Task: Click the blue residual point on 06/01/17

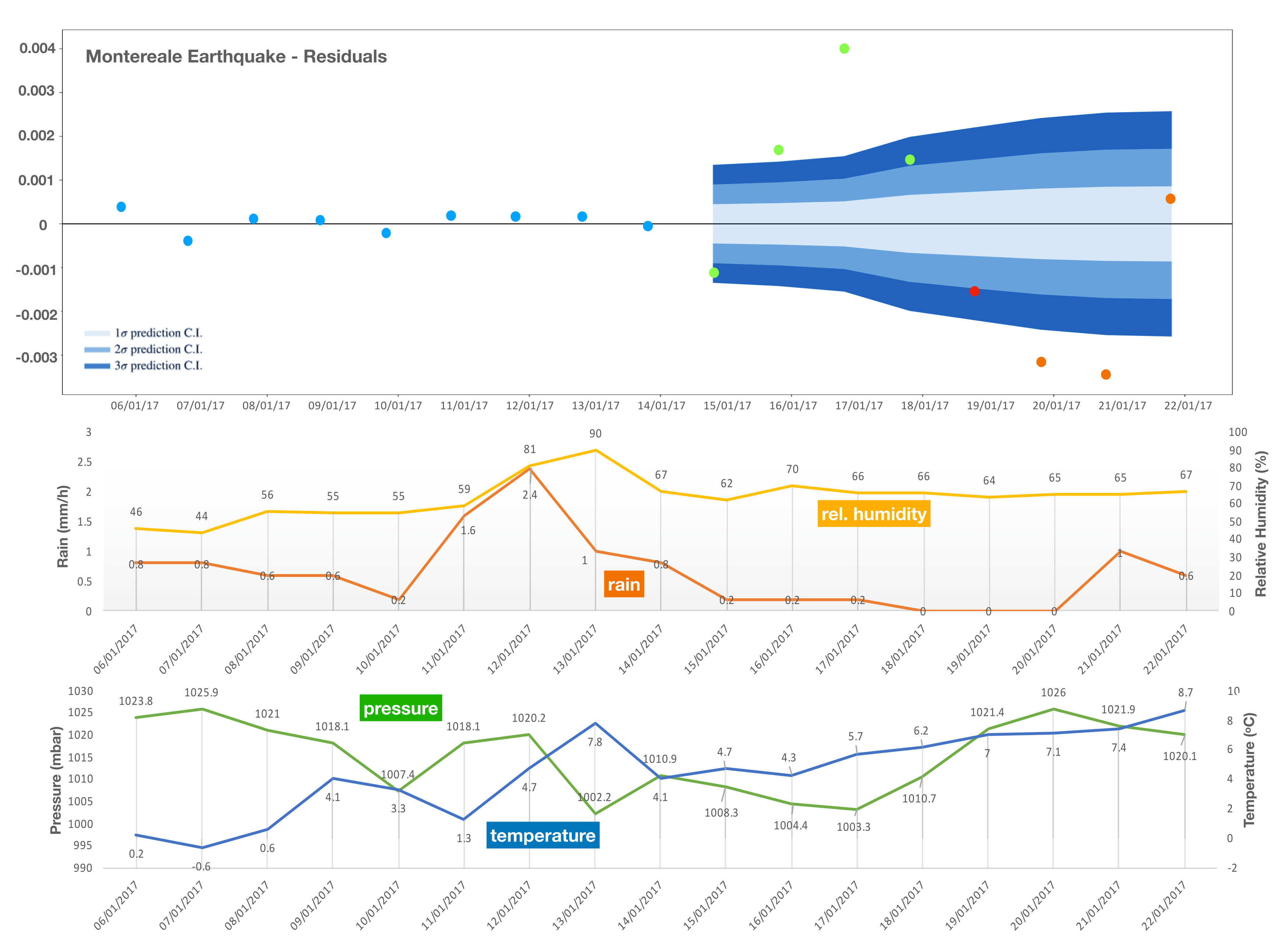Action: click(121, 207)
